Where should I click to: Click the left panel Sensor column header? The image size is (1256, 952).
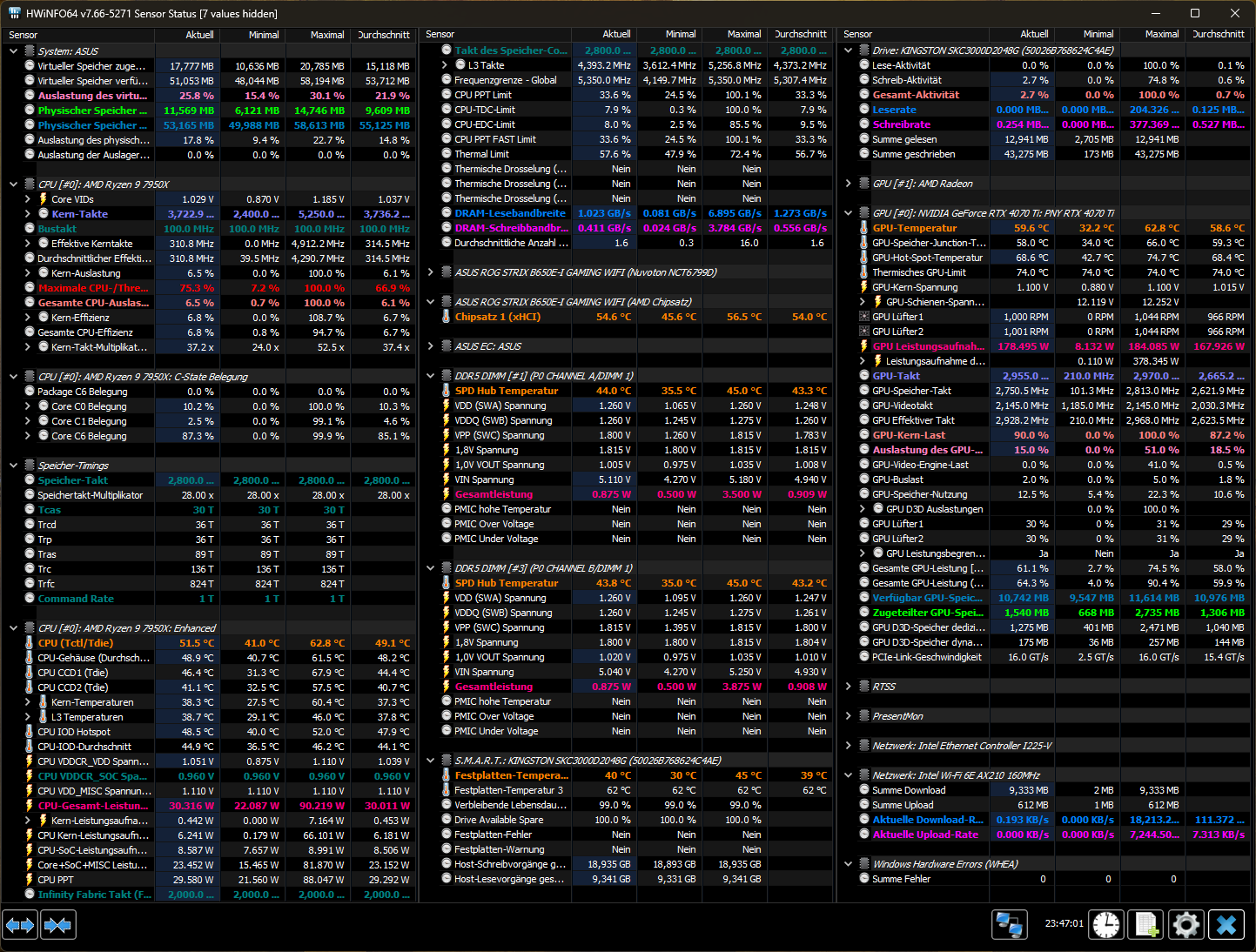pyautogui.click(x=79, y=35)
